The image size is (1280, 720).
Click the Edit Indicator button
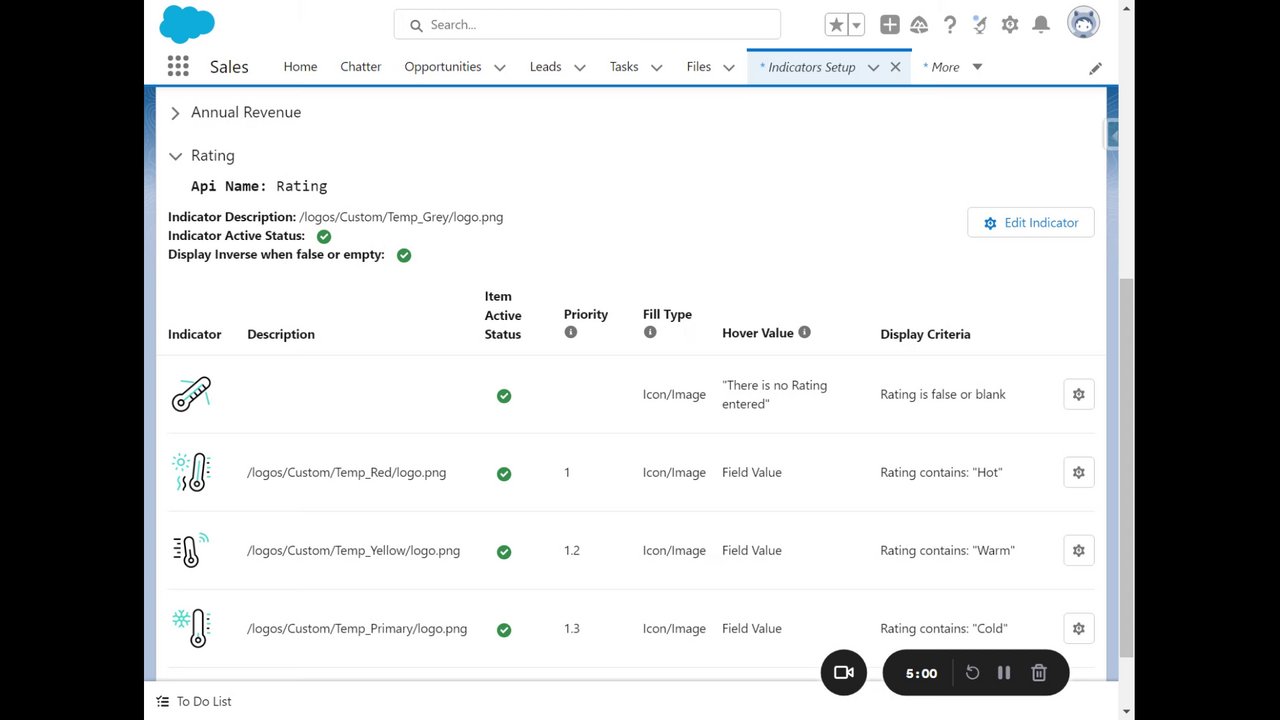click(1030, 223)
